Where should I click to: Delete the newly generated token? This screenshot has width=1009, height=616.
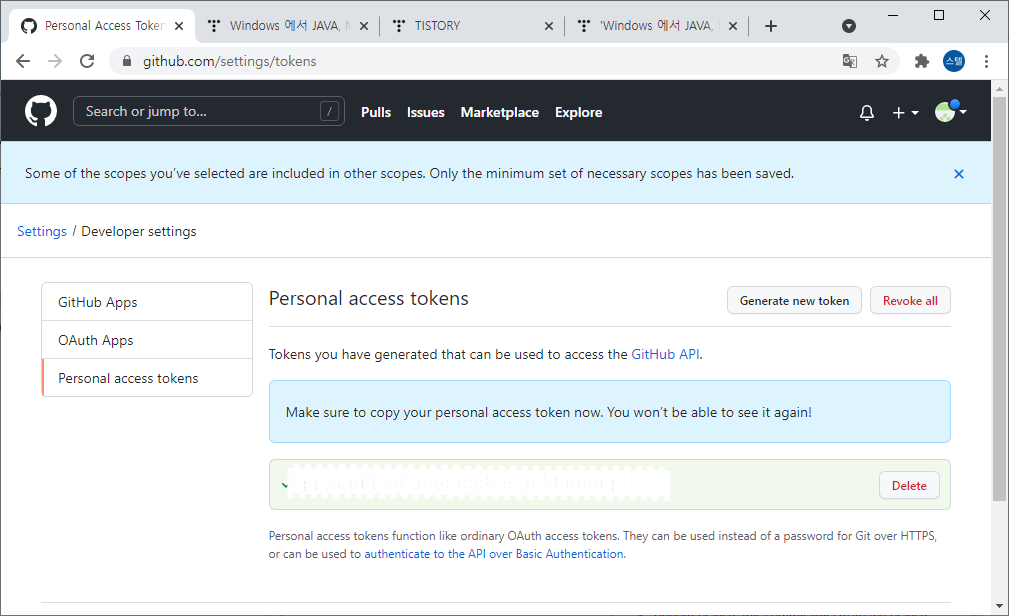tap(909, 485)
